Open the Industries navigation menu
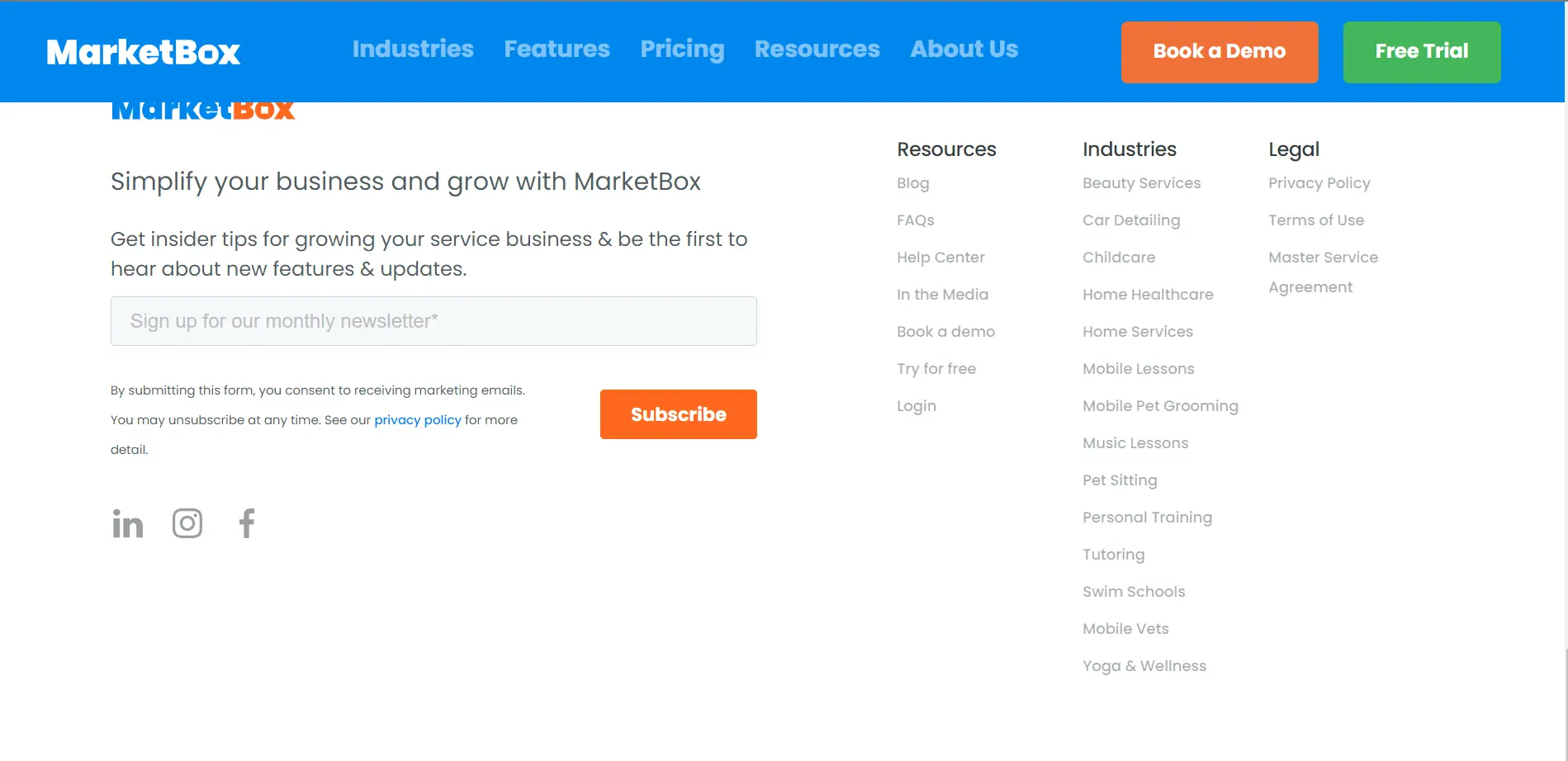 tap(413, 50)
